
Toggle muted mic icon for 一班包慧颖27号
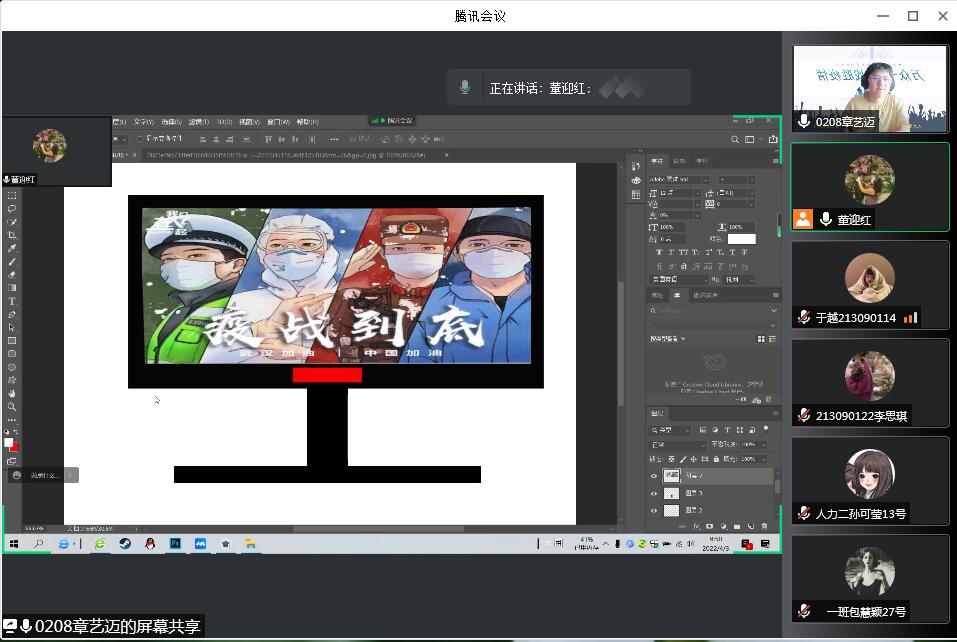(x=804, y=611)
